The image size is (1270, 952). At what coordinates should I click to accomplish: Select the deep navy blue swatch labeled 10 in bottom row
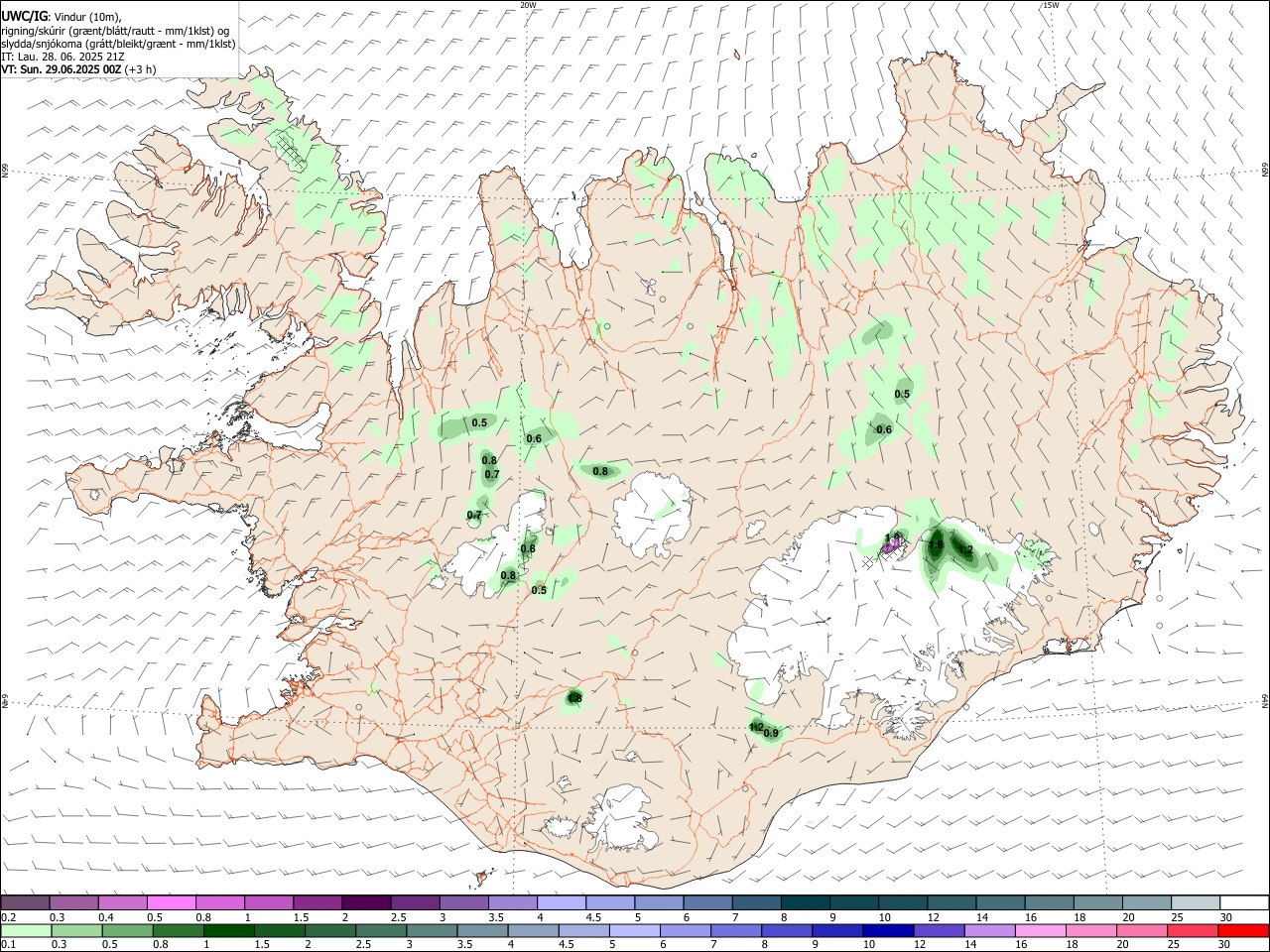887,930
